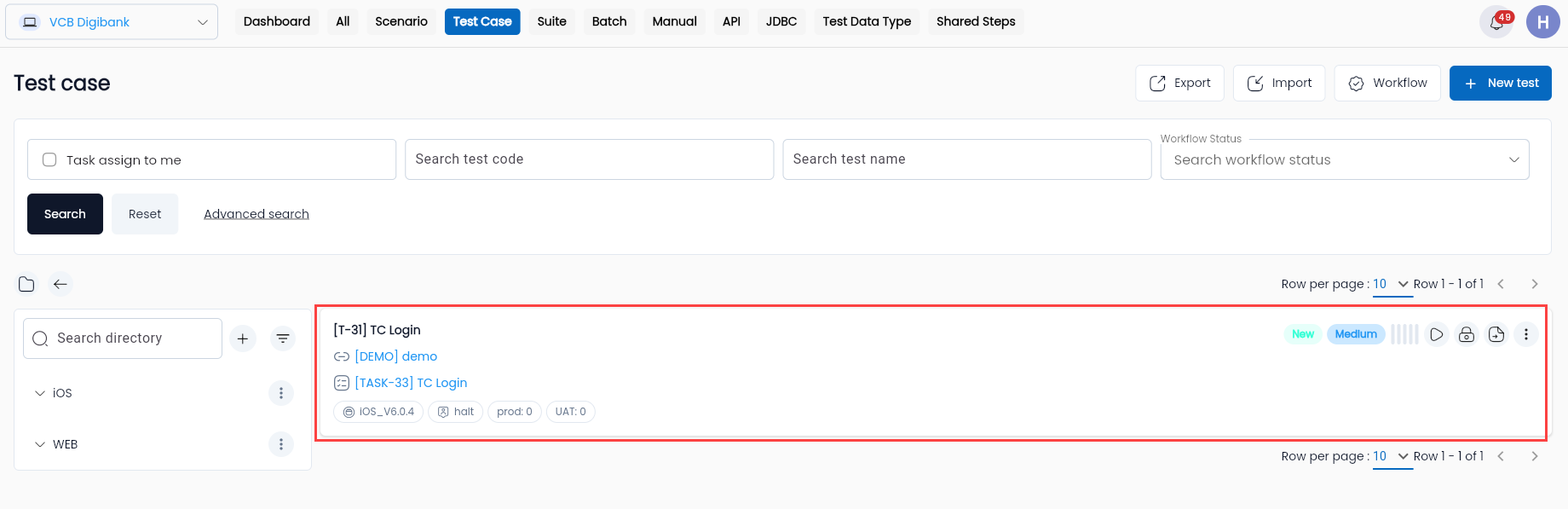
Task: Click the back arrow beside the folder icon
Action: pos(60,284)
